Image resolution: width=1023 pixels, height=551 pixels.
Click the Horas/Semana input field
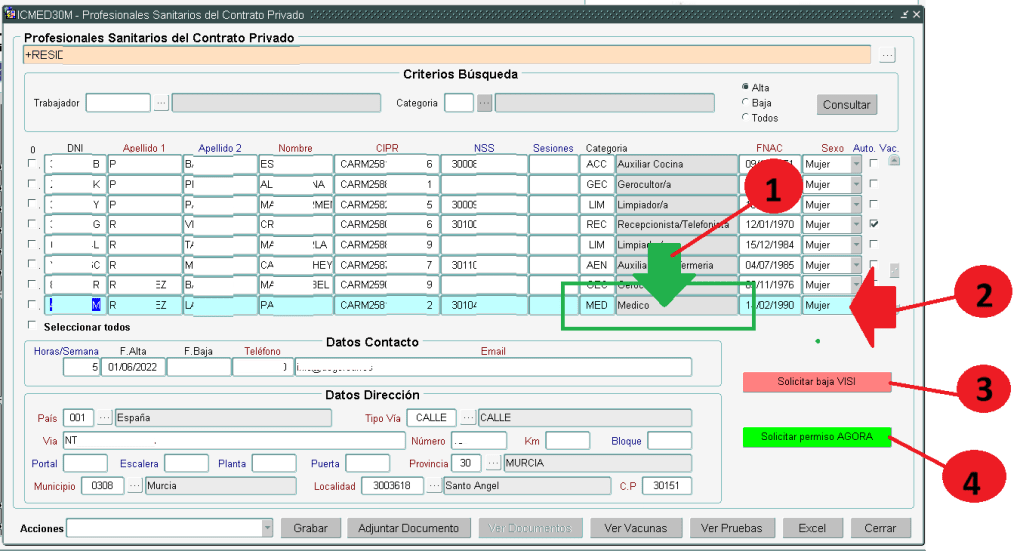click(79, 367)
